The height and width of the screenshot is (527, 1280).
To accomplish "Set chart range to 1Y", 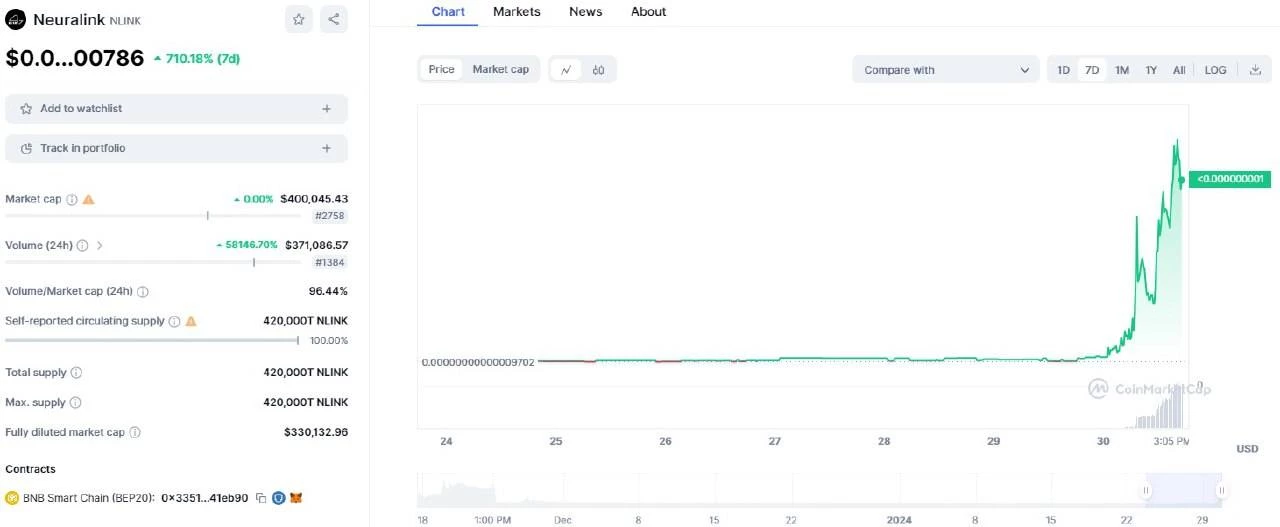I will pyautogui.click(x=1151, y=70).
